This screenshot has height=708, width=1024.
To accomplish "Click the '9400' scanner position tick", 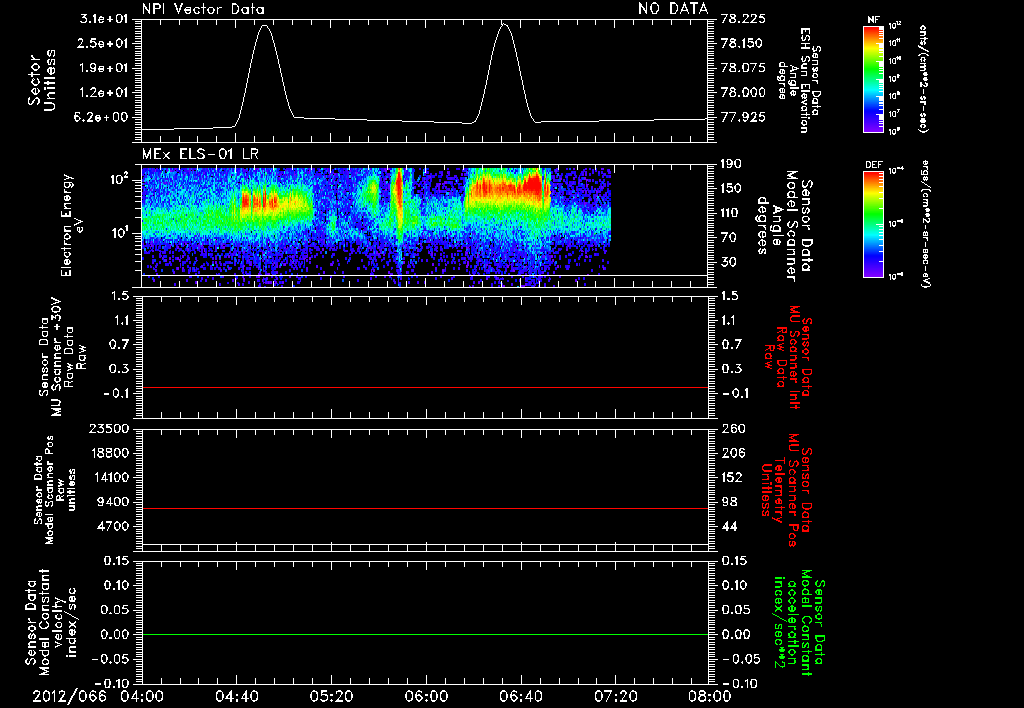I will (x=113, y=502).
